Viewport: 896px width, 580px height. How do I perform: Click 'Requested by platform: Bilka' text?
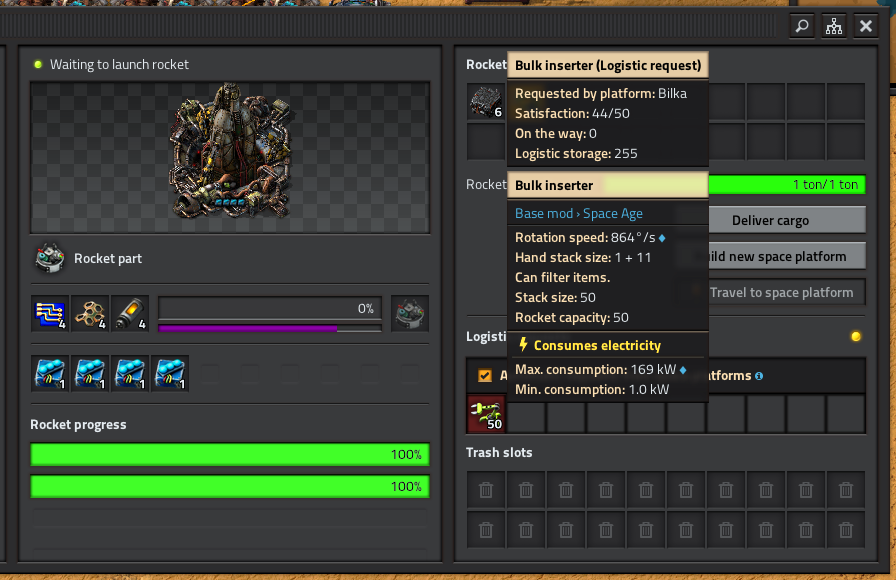click(x=601, y=94)
